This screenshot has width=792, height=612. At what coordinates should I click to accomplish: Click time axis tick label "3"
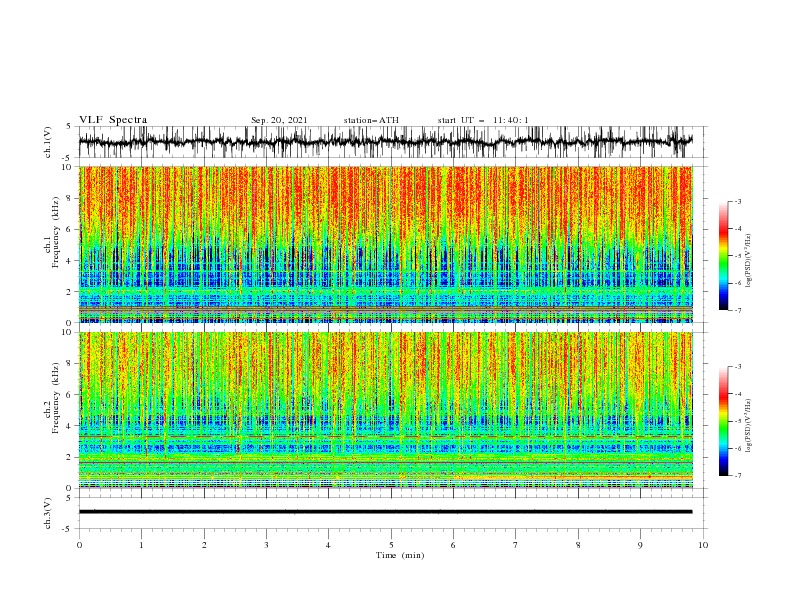[266, 545]
